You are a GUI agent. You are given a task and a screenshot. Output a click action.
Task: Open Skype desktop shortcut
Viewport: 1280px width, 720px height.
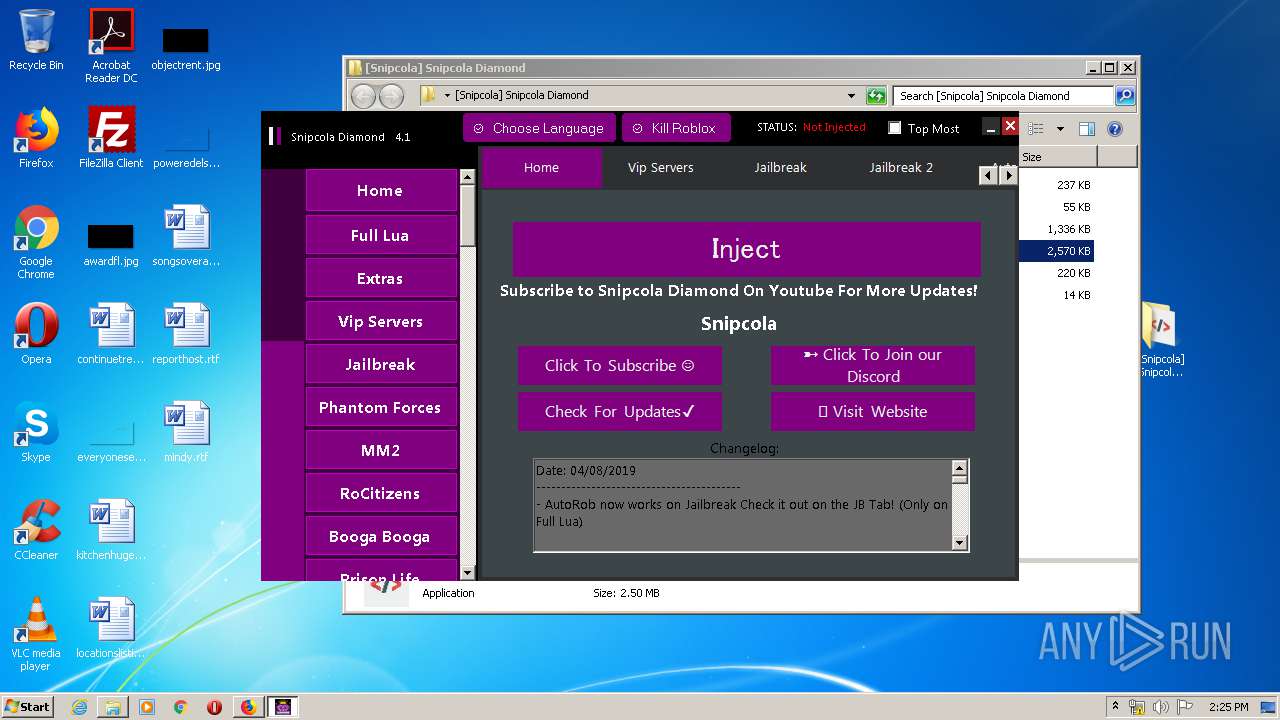click(36, 431)
